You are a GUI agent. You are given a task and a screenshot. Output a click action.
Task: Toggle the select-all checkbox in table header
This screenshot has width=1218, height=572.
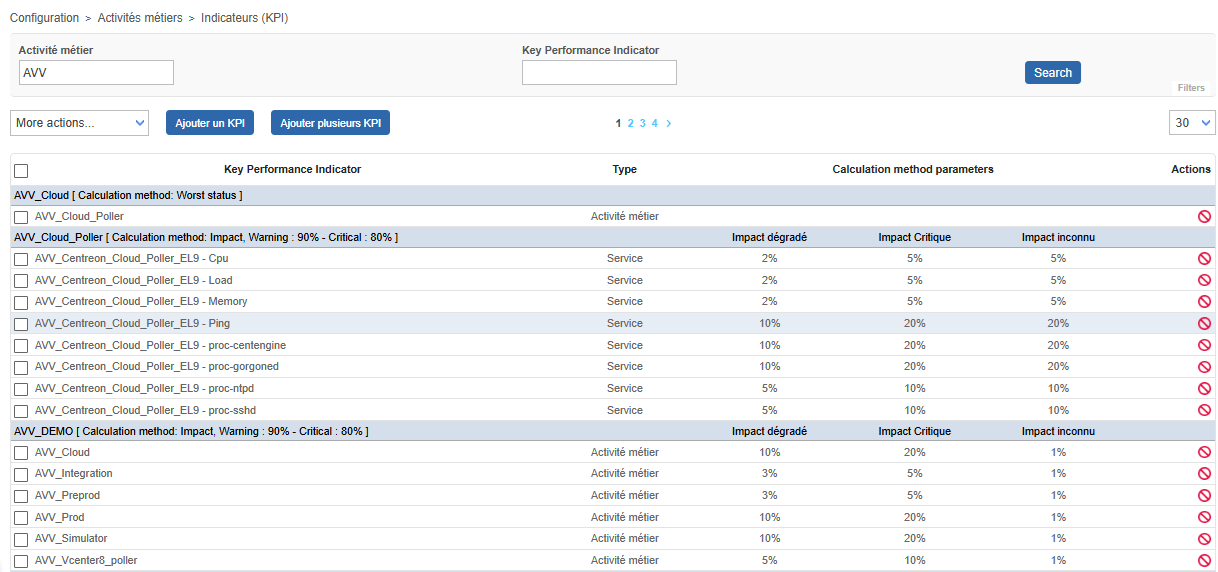(21, 171)
